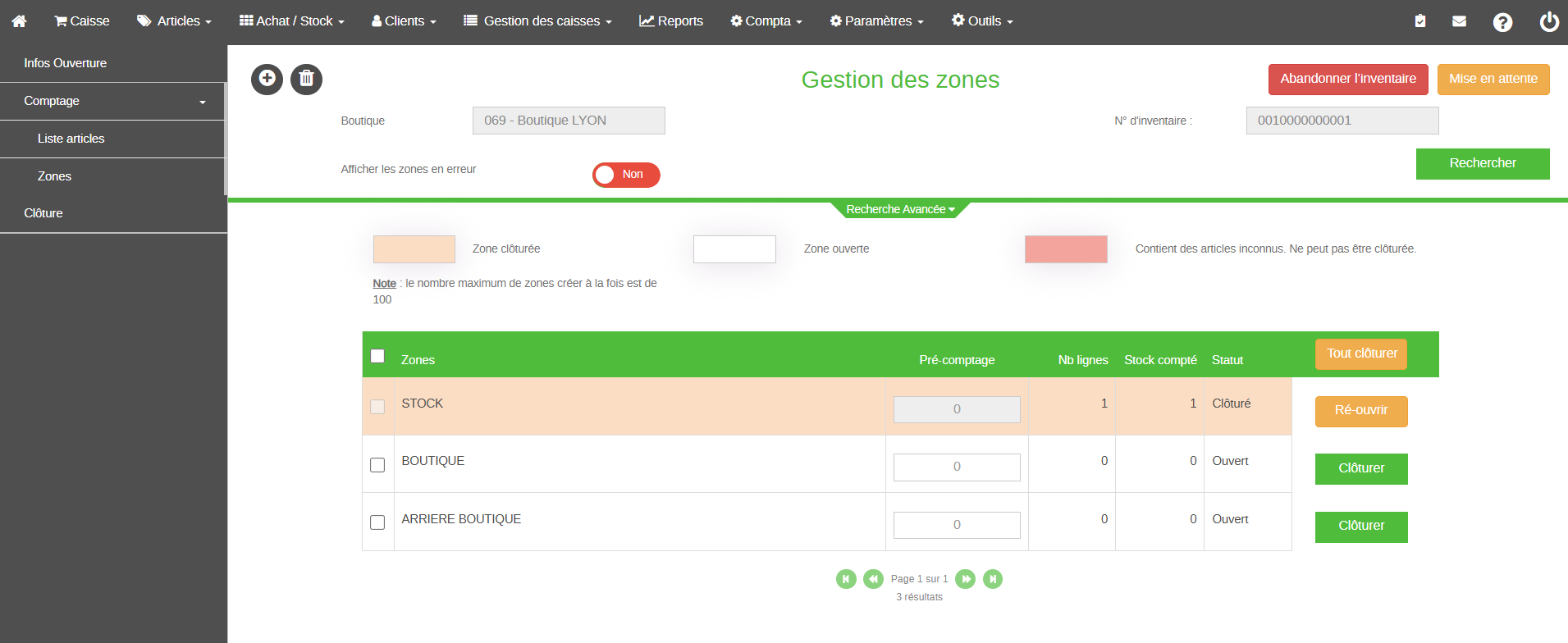The height and width of the screenshot is (643, 1568).
Task: Open messages envelope icon
Action: pyautogui.click(x=1459, y=21)
